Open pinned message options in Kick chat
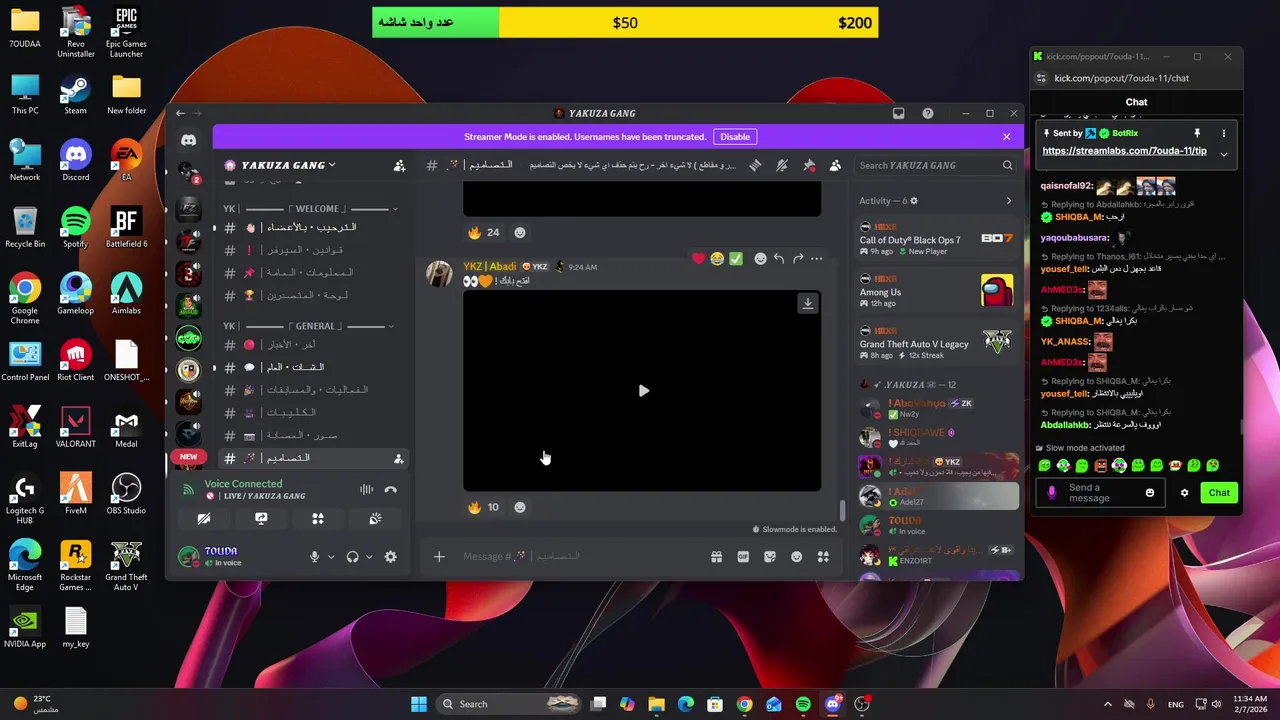1280x720 pixels. pyautogui.click(x=1223, y=133)
